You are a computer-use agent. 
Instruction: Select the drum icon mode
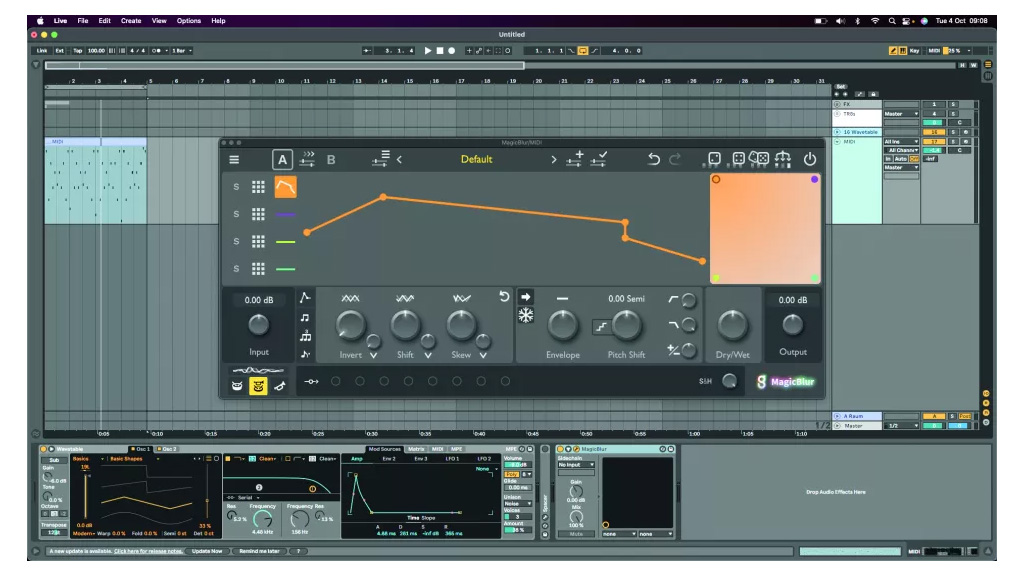point(237,387)
